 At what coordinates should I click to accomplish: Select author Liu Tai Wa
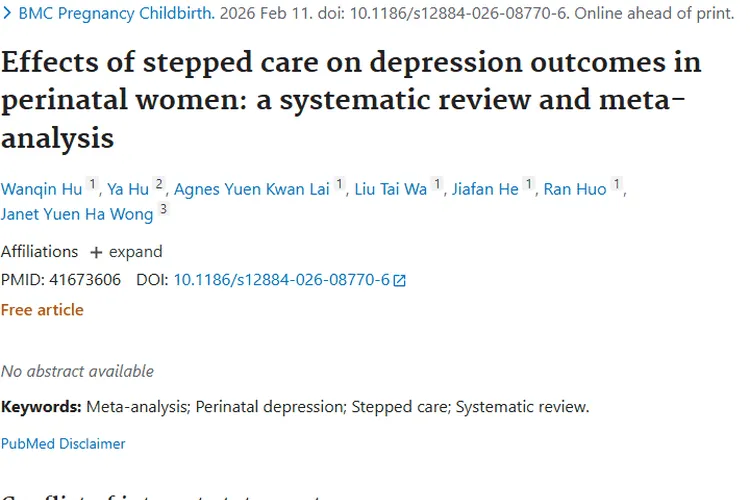tap(390, 190)
